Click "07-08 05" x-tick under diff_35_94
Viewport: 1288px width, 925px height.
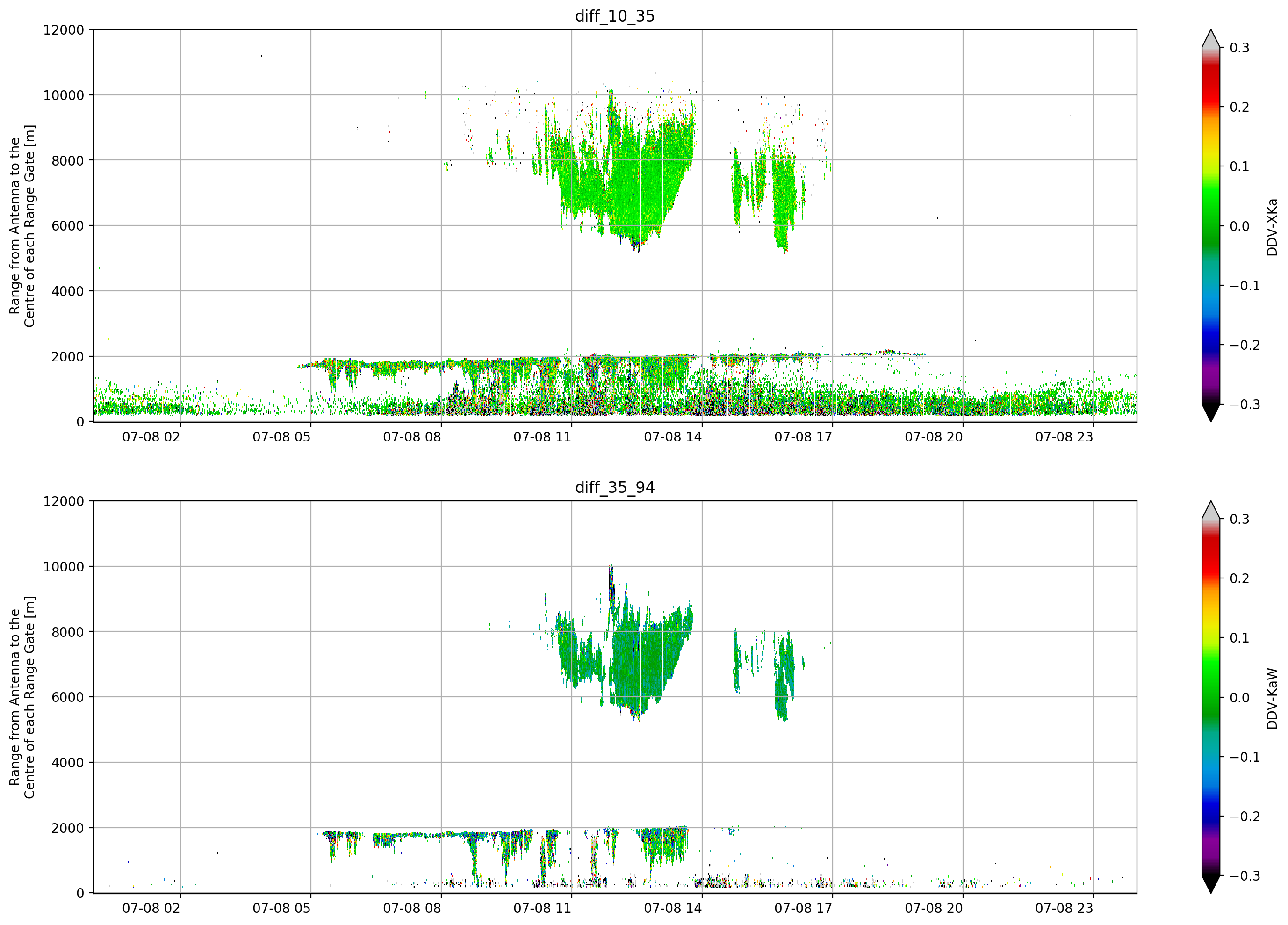tap(282, 908)
